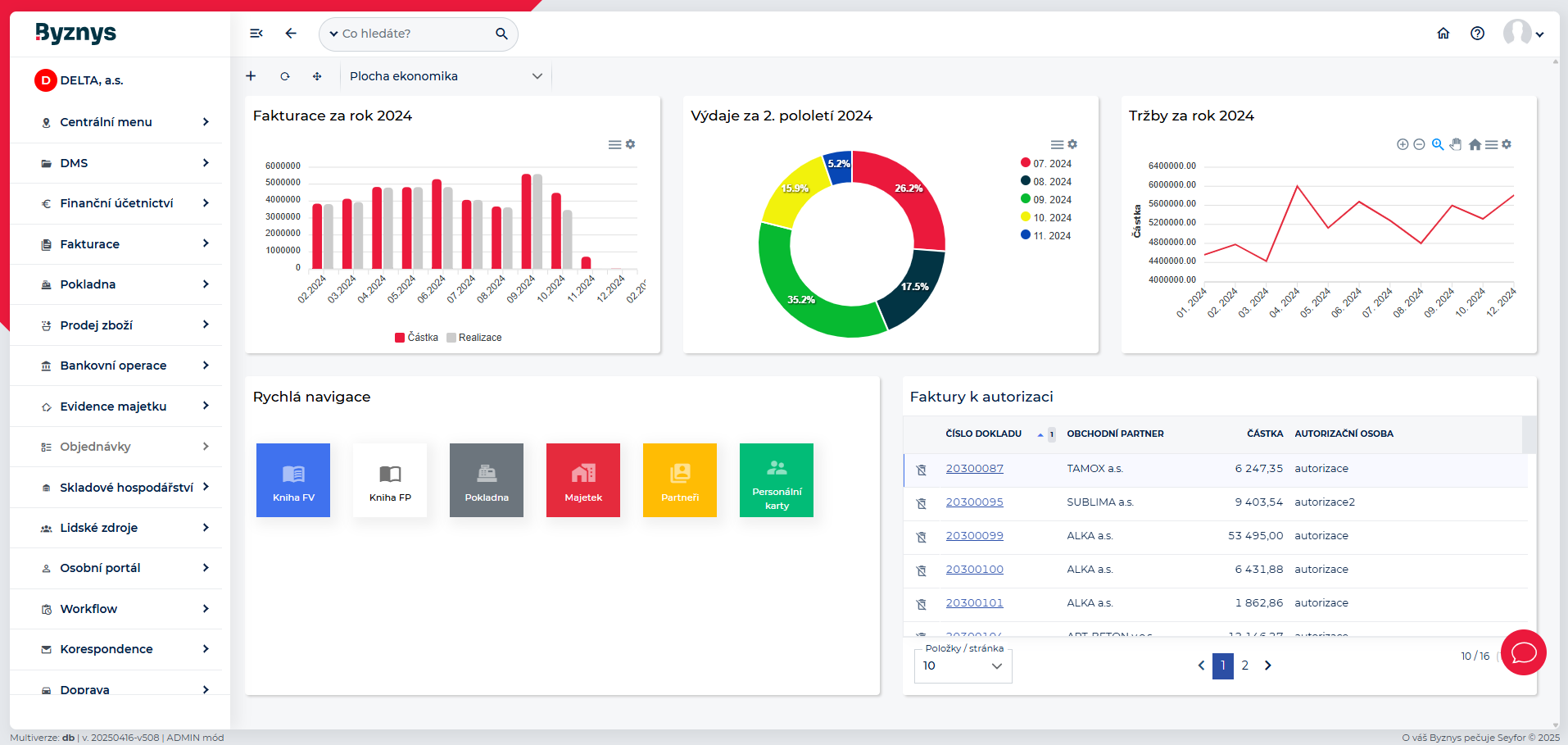Open the home page icon
The width and height of the screenshot is (1568, 745).
1443,34
